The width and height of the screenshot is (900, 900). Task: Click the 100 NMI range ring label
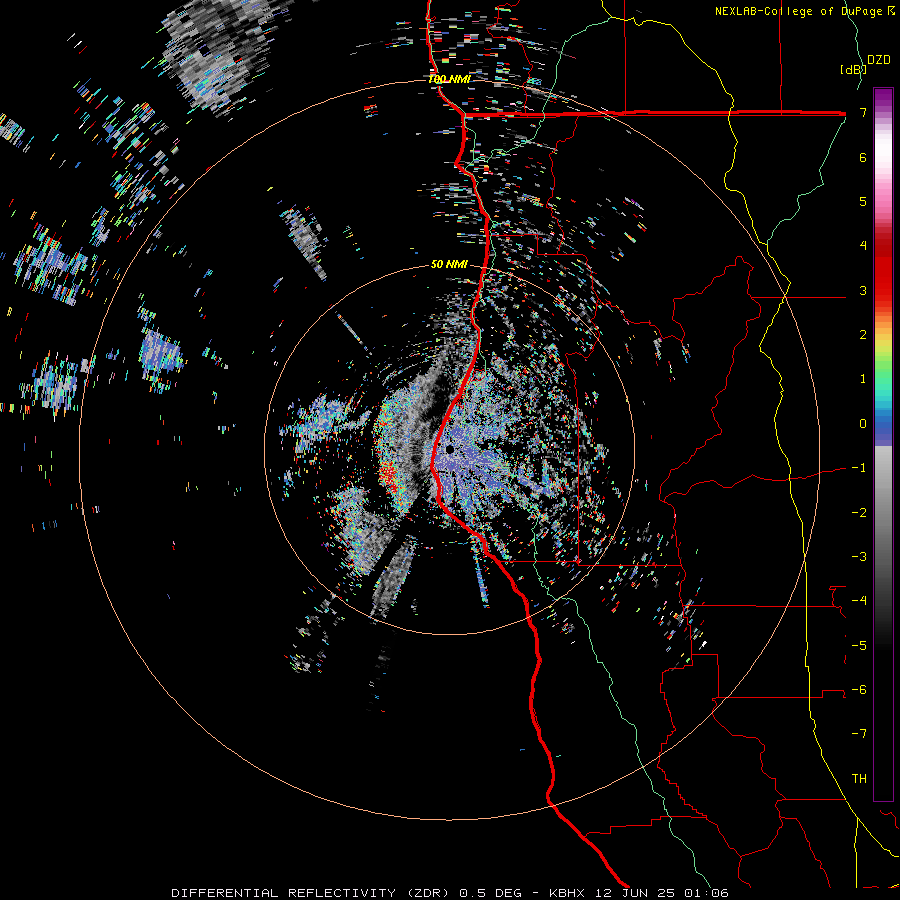pos(449,79)
